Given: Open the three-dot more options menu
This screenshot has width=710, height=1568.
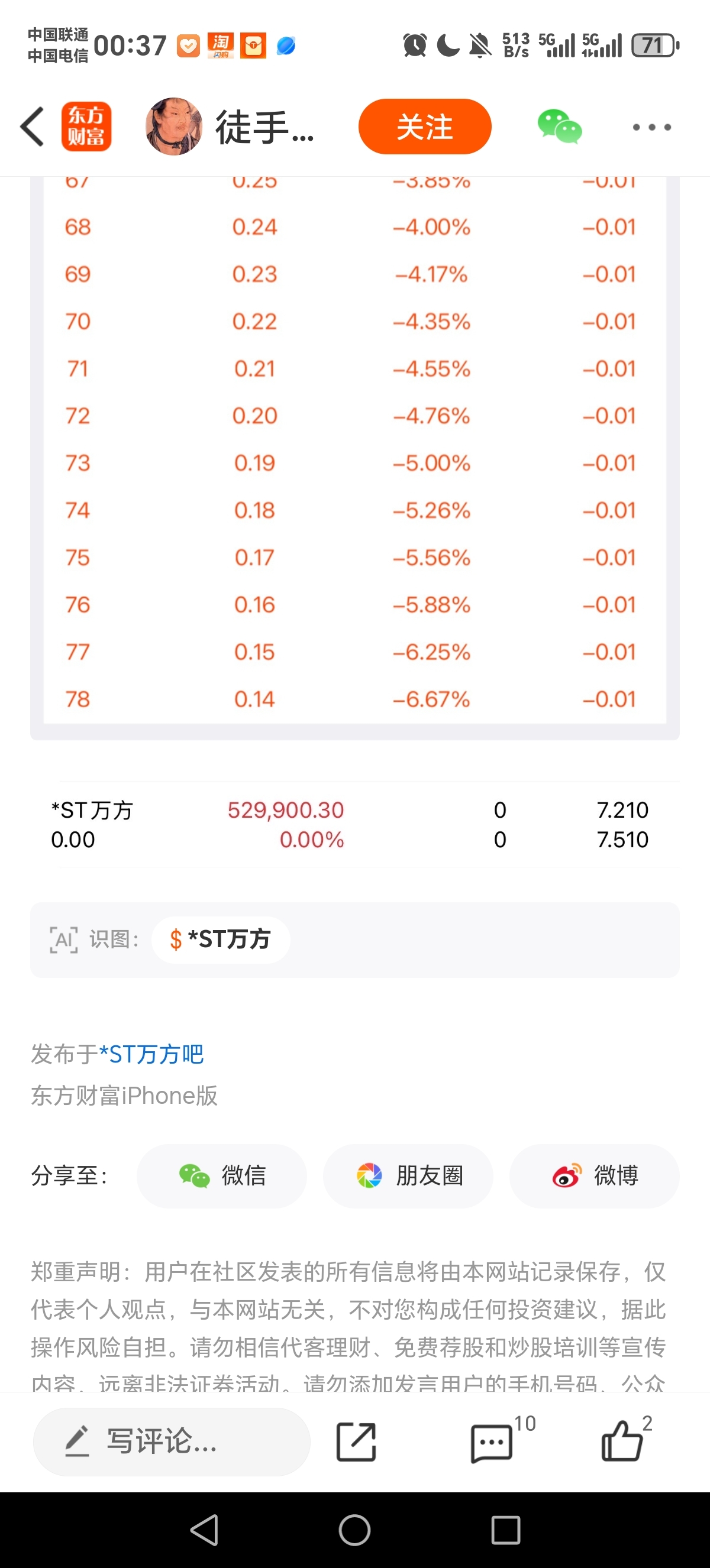Looking at the screenshot, I should click(651, 127).
